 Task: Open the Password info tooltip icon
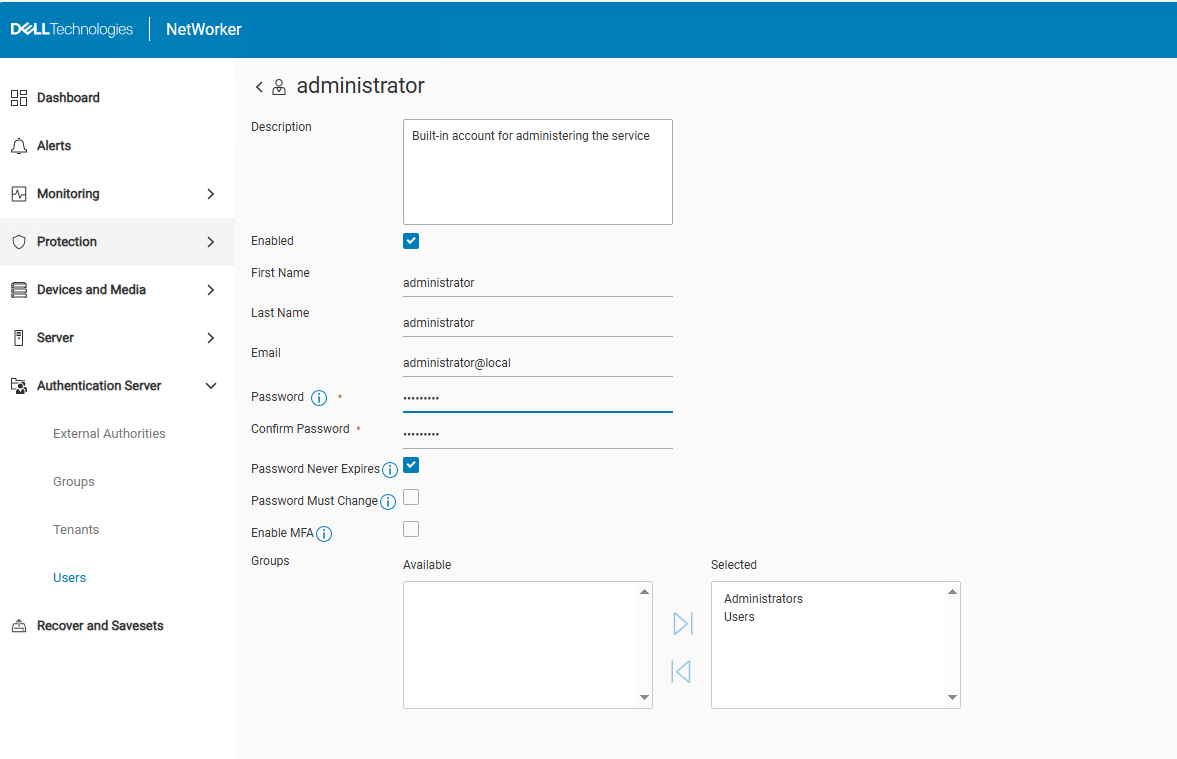coord(317,397)
